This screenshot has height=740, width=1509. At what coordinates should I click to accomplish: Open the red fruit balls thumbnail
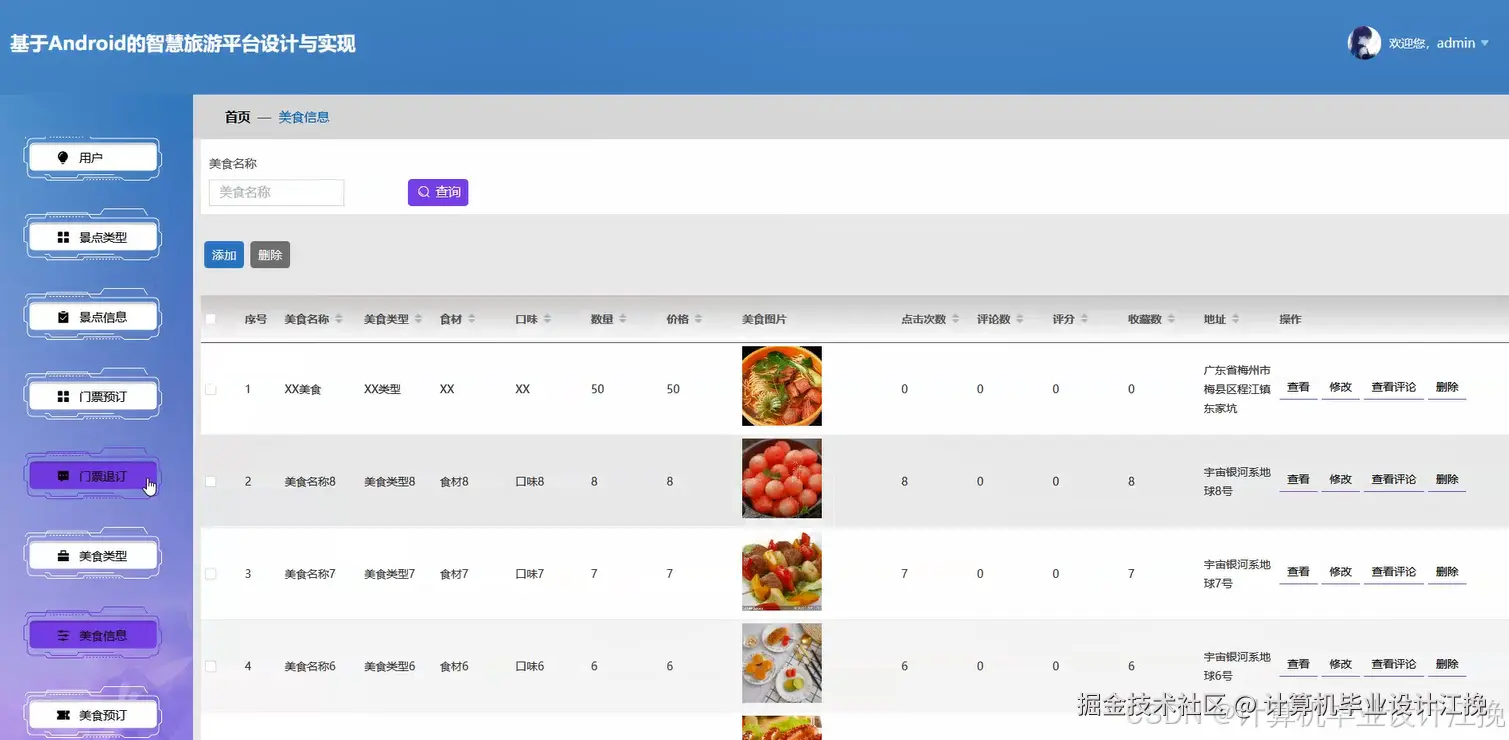click(x=782, y=479)
